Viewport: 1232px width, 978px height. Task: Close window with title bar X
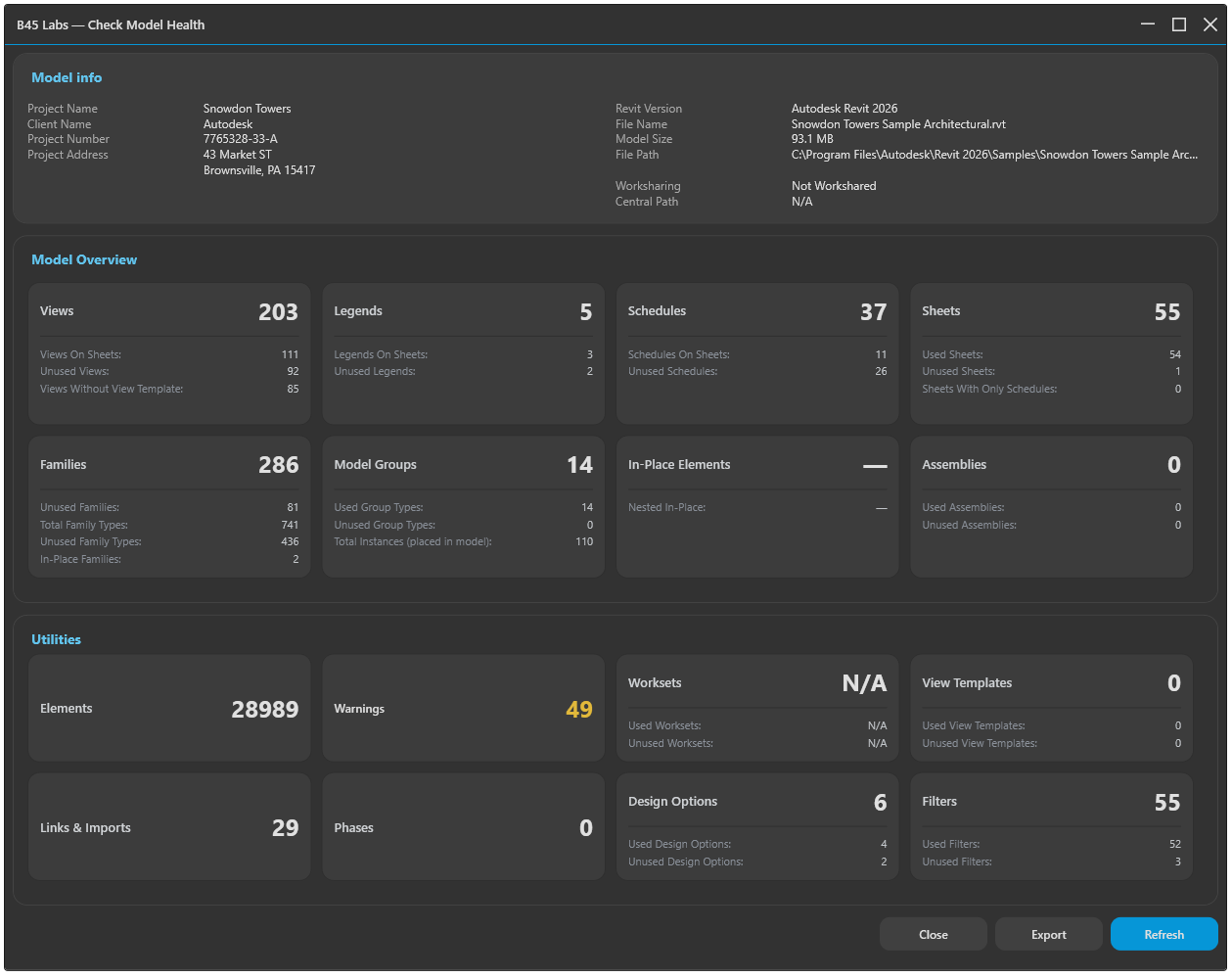(x=1210, y=24)
